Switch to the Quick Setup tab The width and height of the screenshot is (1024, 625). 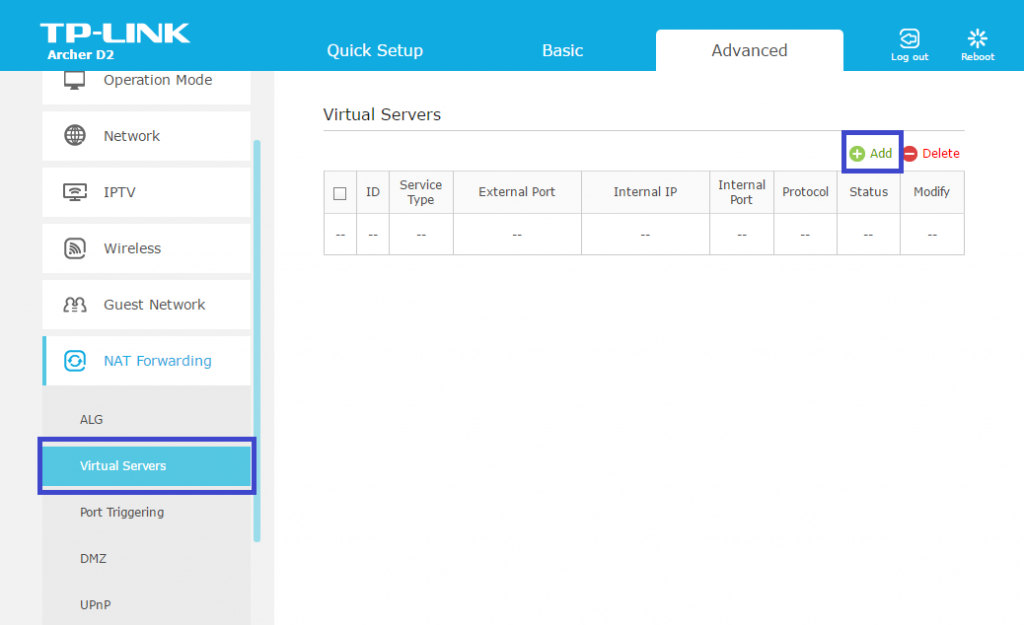coord(375,50)
